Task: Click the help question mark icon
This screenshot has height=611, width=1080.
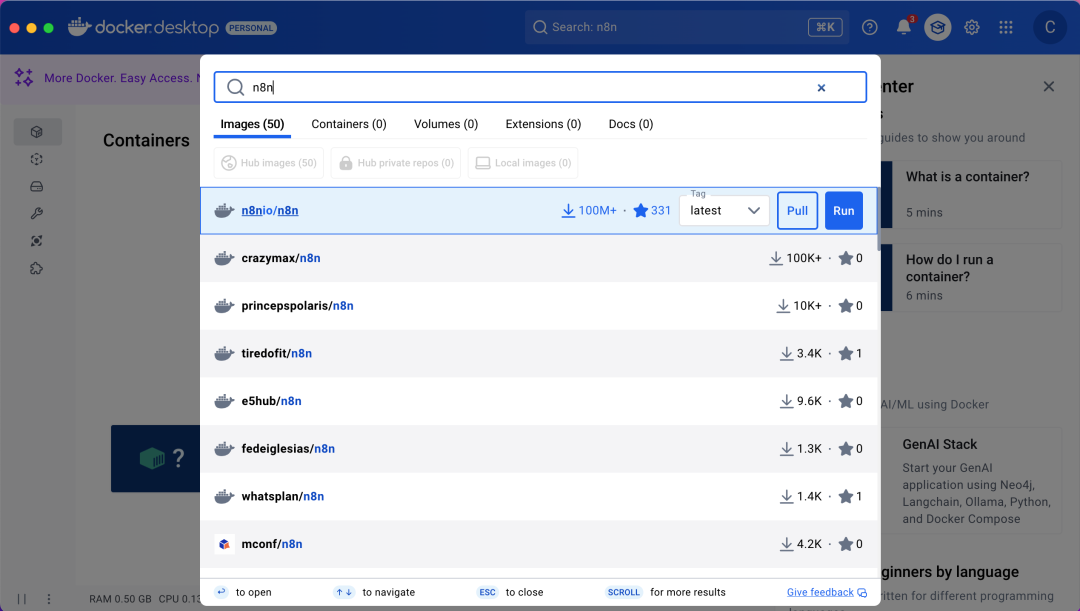Action: [870, 27]
